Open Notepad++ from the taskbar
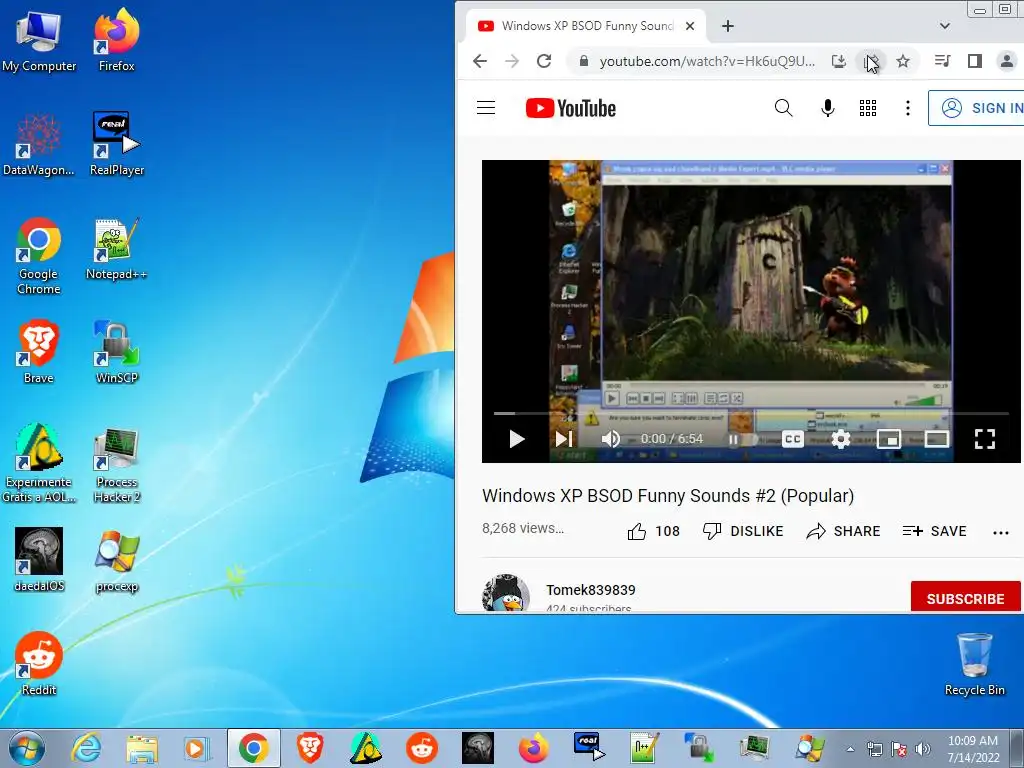 pos(645,748)
